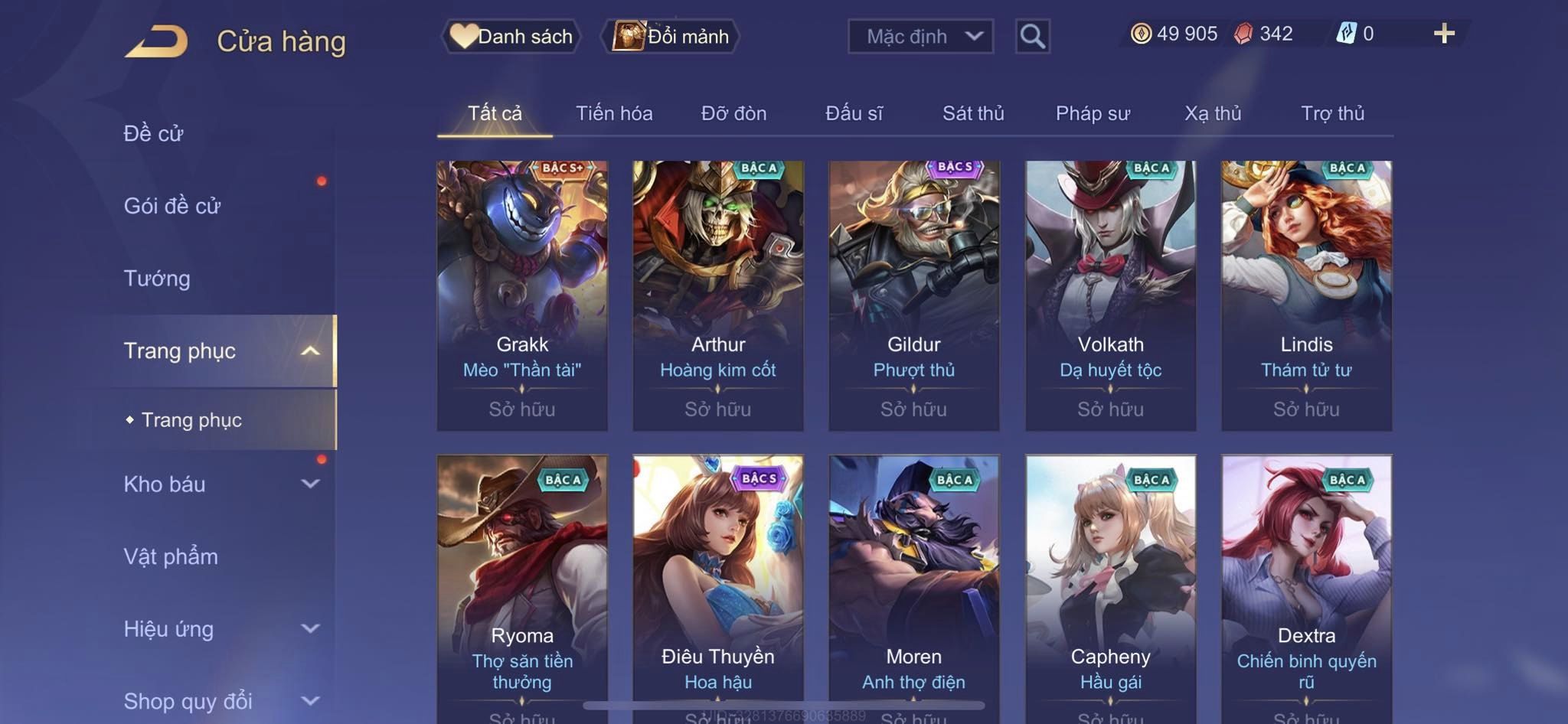Screen dimensions: 1568x724
Task: Switch to the Tiến hóa tab
Action: [614, 113]
